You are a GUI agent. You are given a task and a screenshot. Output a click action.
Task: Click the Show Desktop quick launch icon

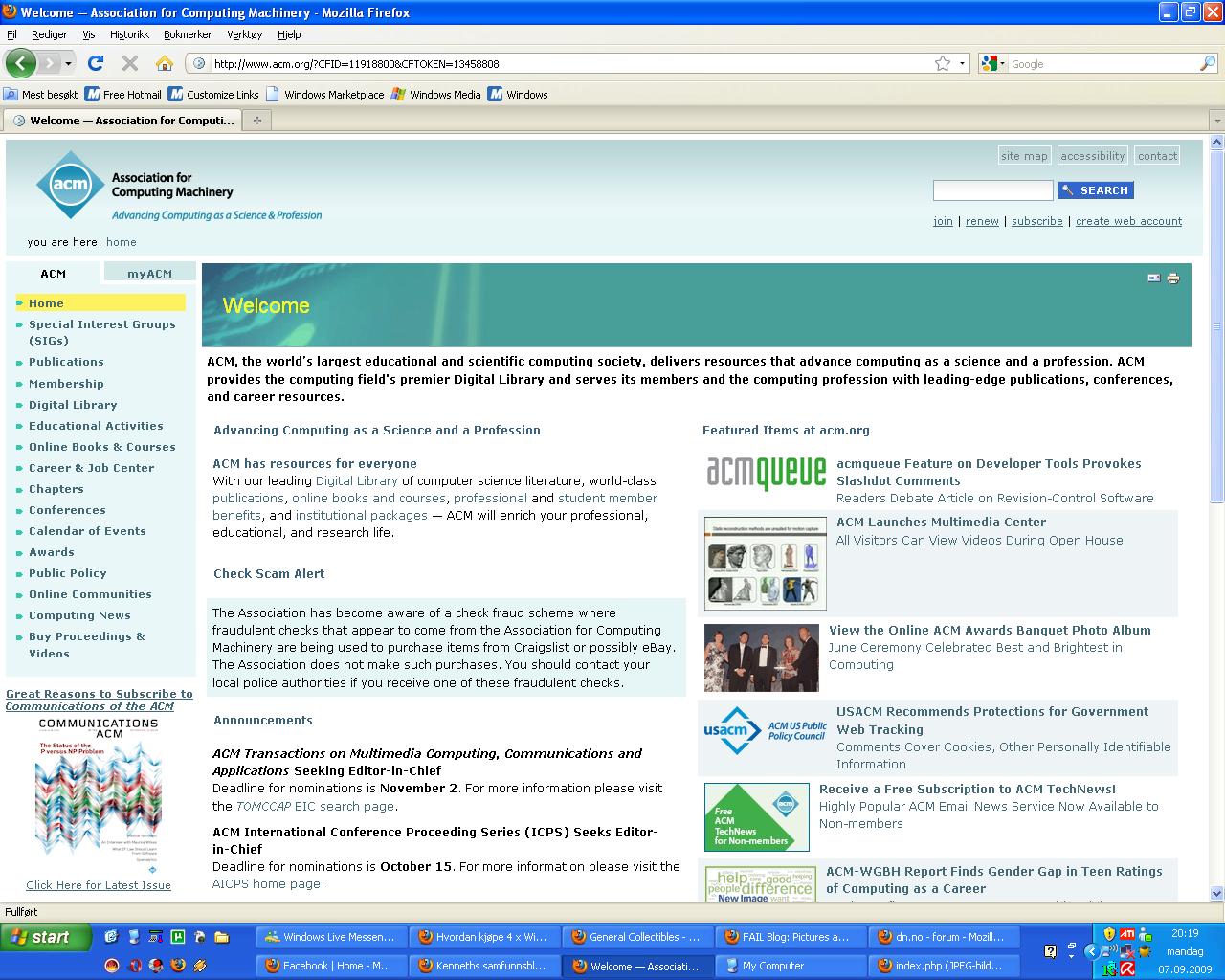[111, 937]
